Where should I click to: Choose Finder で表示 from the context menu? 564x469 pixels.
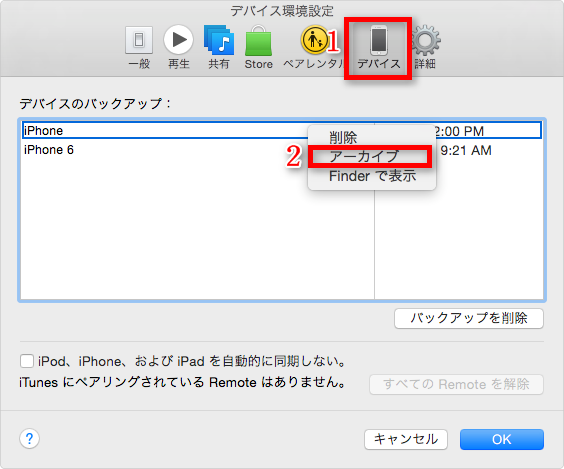point(372,176)
